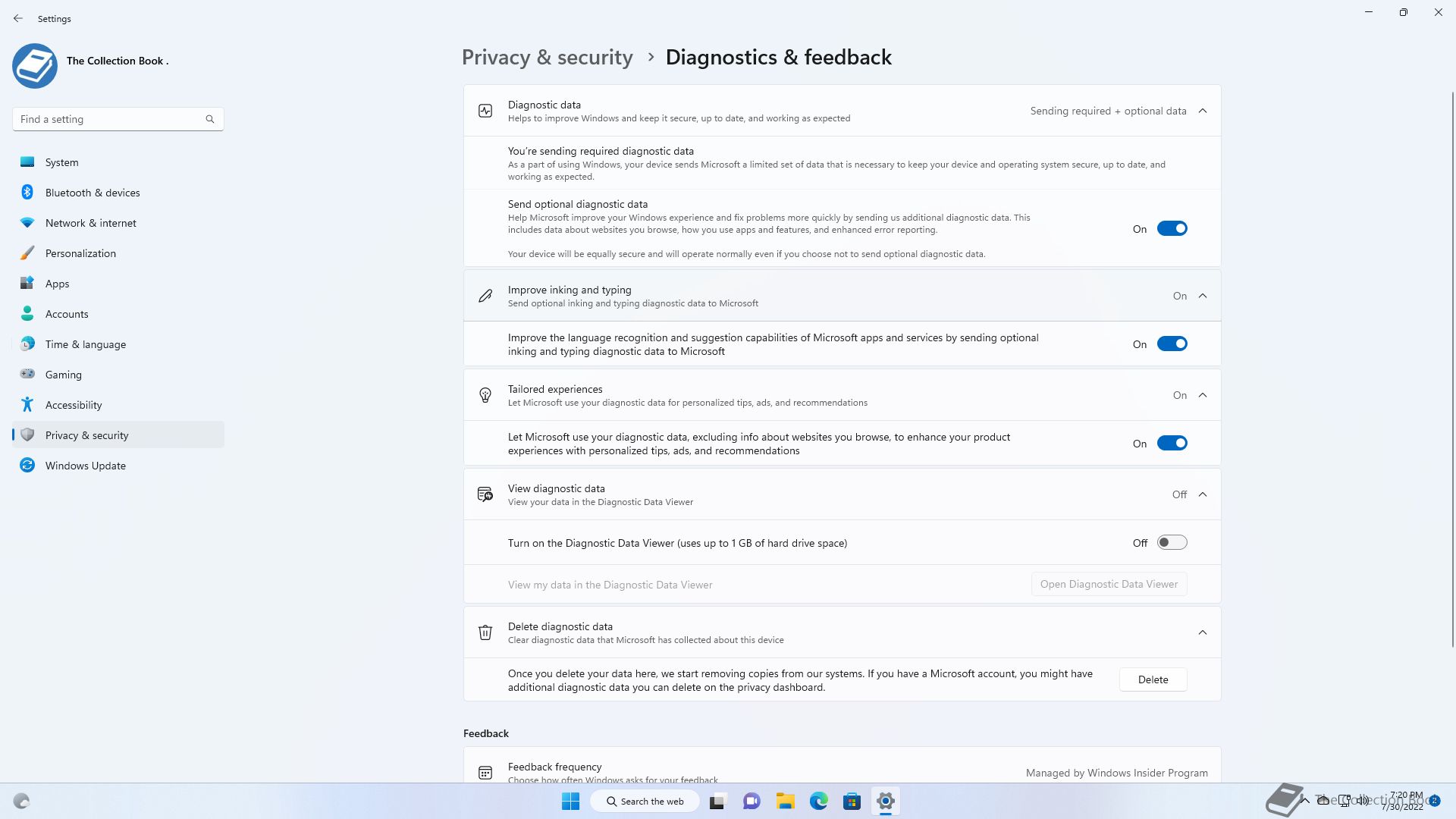Open File Explorer from taskbar
This screenshot has width=1456, height=819.
click(785, 801)
